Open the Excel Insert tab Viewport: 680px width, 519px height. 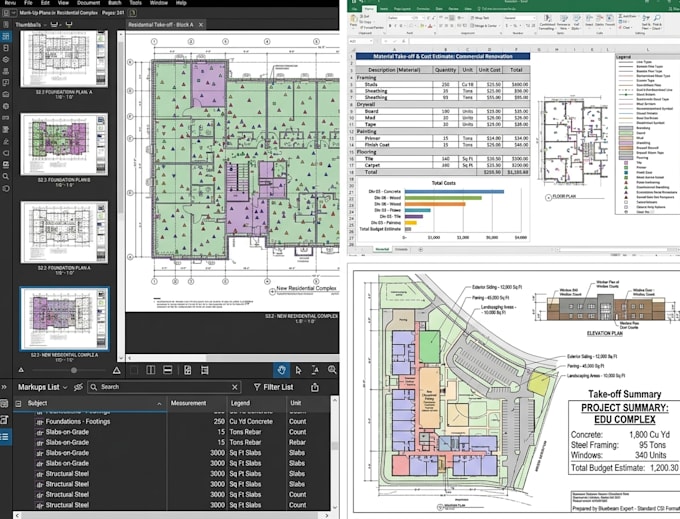pyautogui.click(x=384, y=8)
